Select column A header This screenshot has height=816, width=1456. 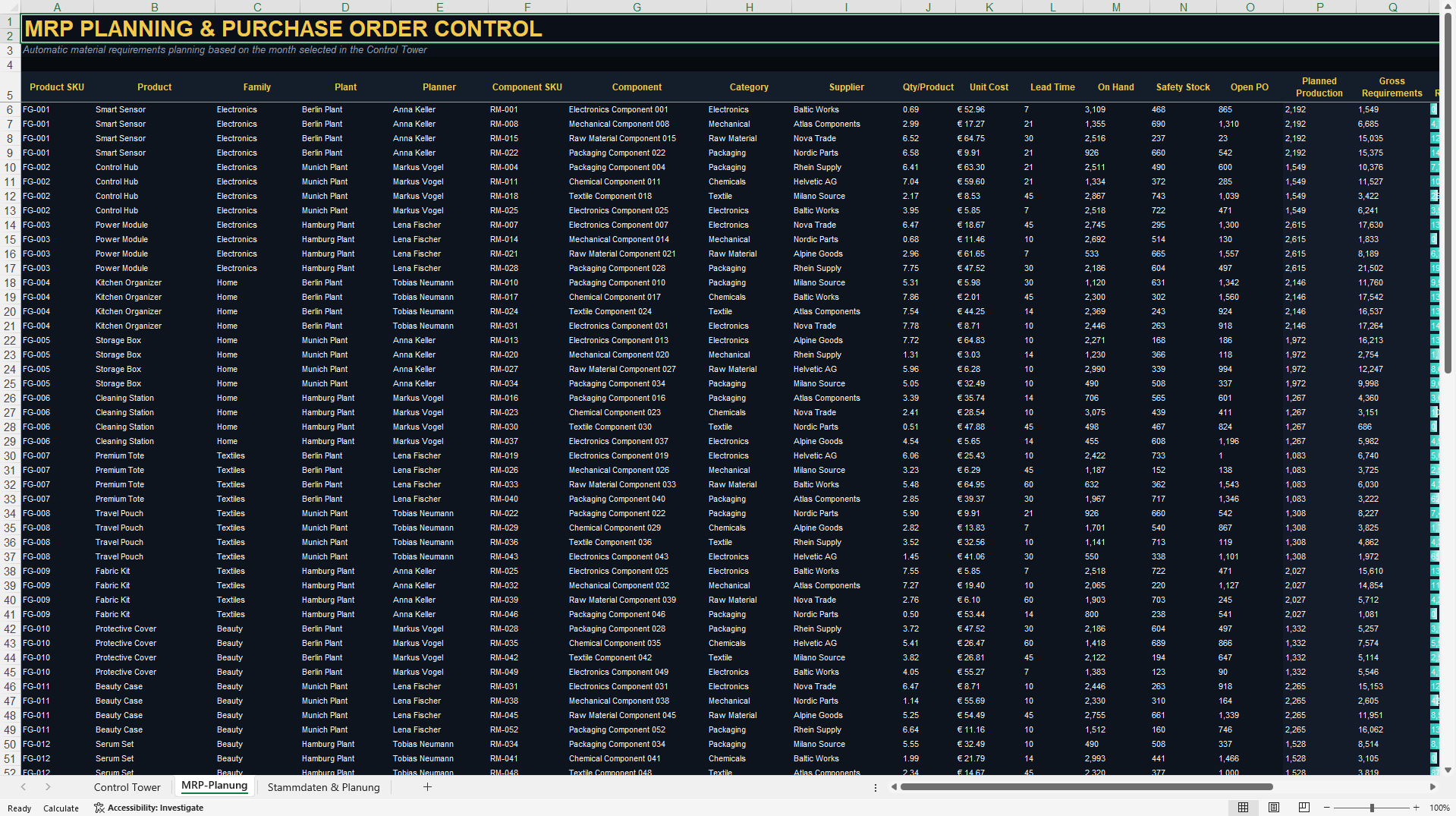[57, 7]
